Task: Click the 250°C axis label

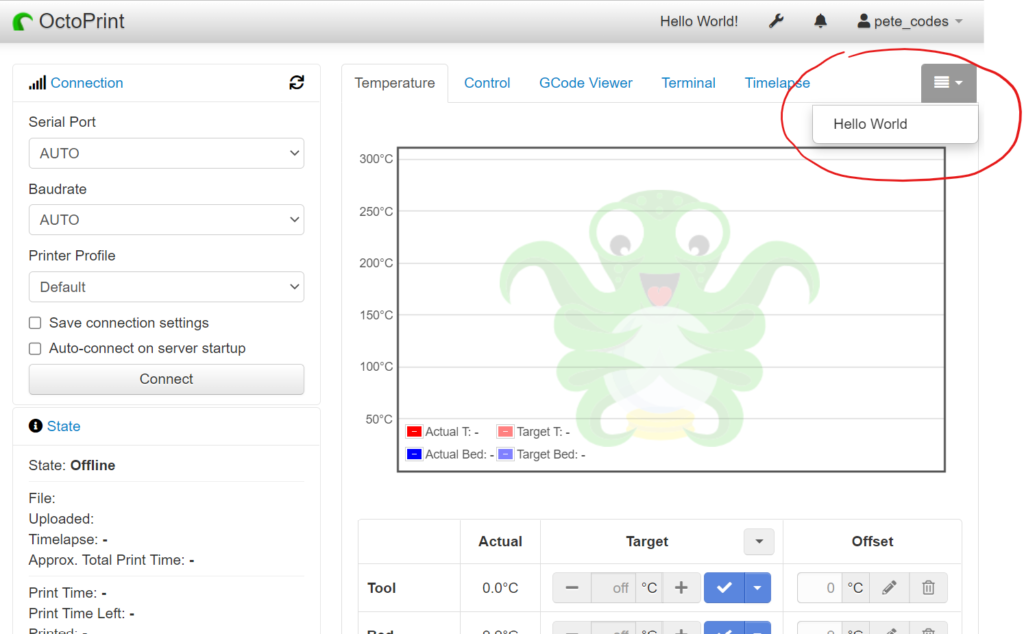Action: [376, 212]
